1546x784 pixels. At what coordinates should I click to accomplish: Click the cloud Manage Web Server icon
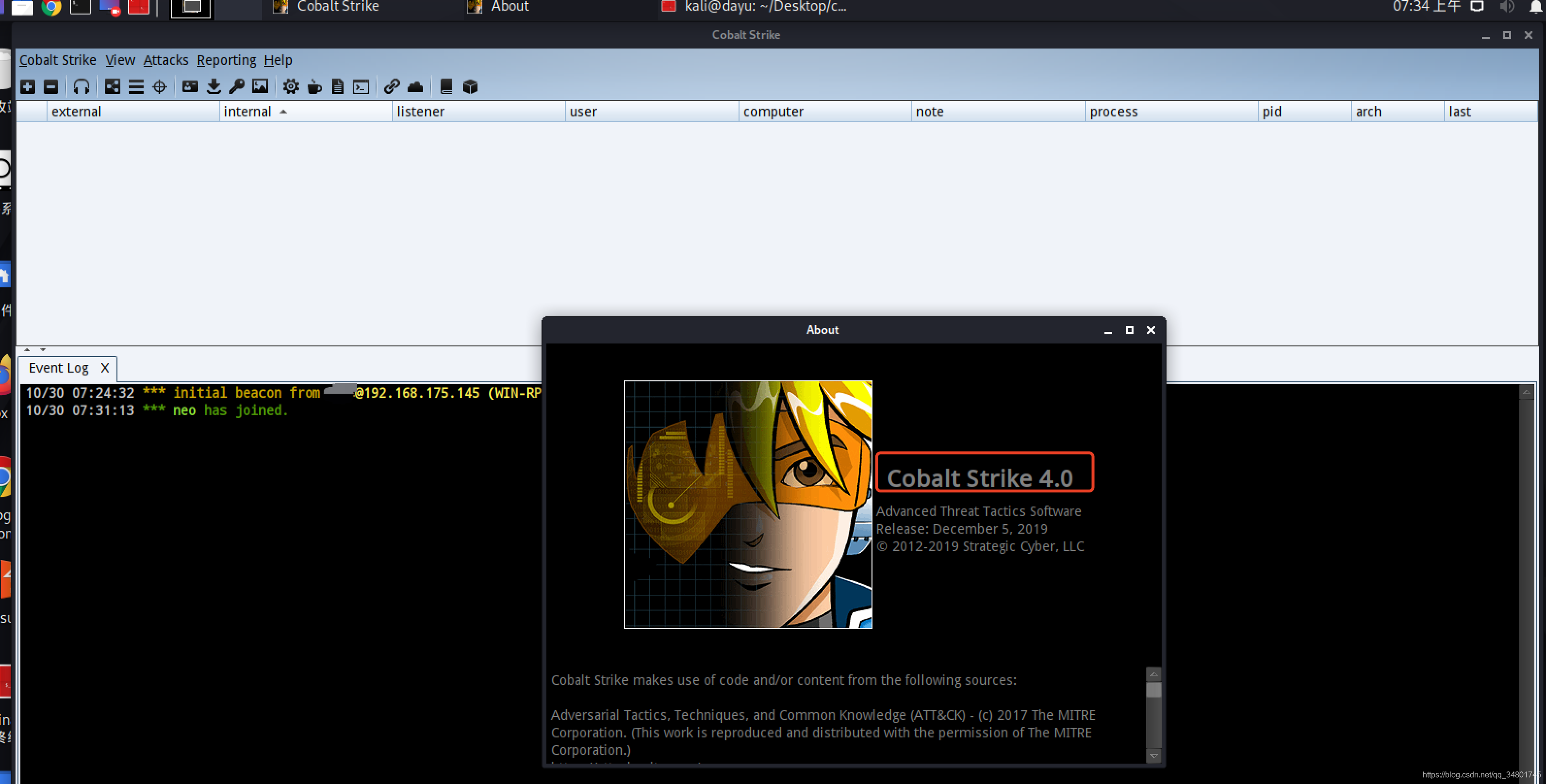click(x=415, y=87)
